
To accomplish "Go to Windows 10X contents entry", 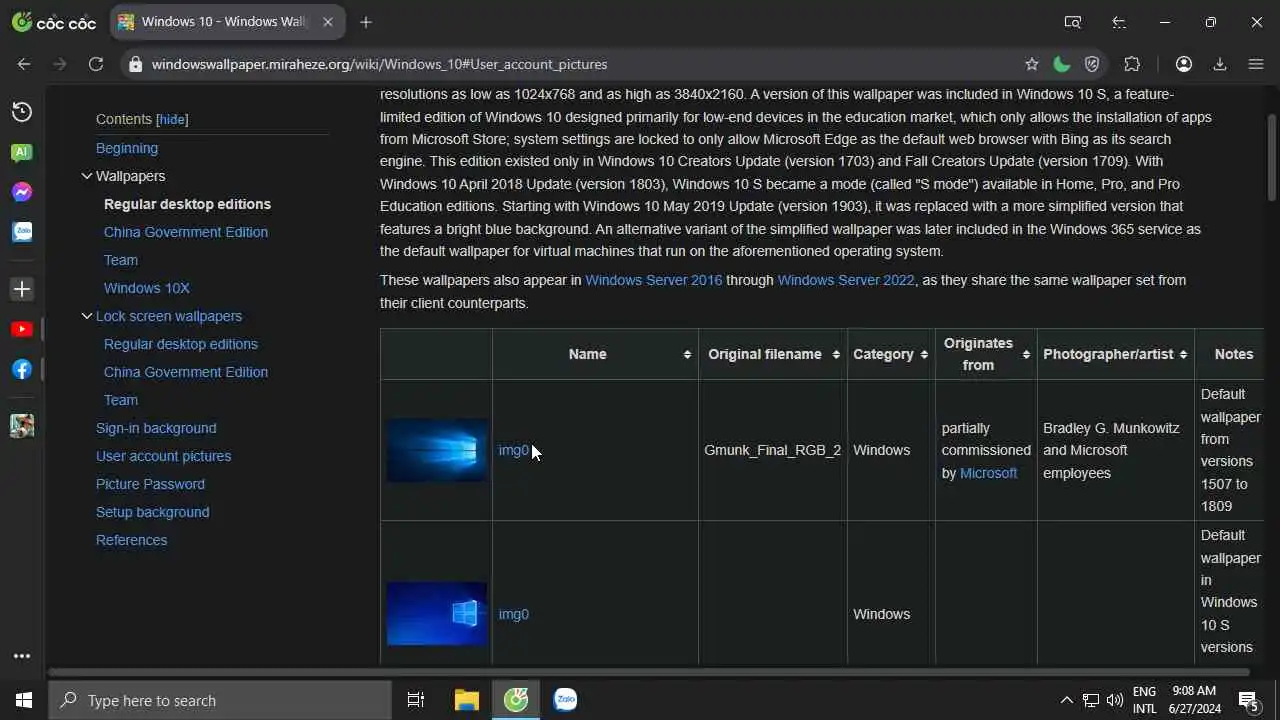I will click(x=146, y=288).
